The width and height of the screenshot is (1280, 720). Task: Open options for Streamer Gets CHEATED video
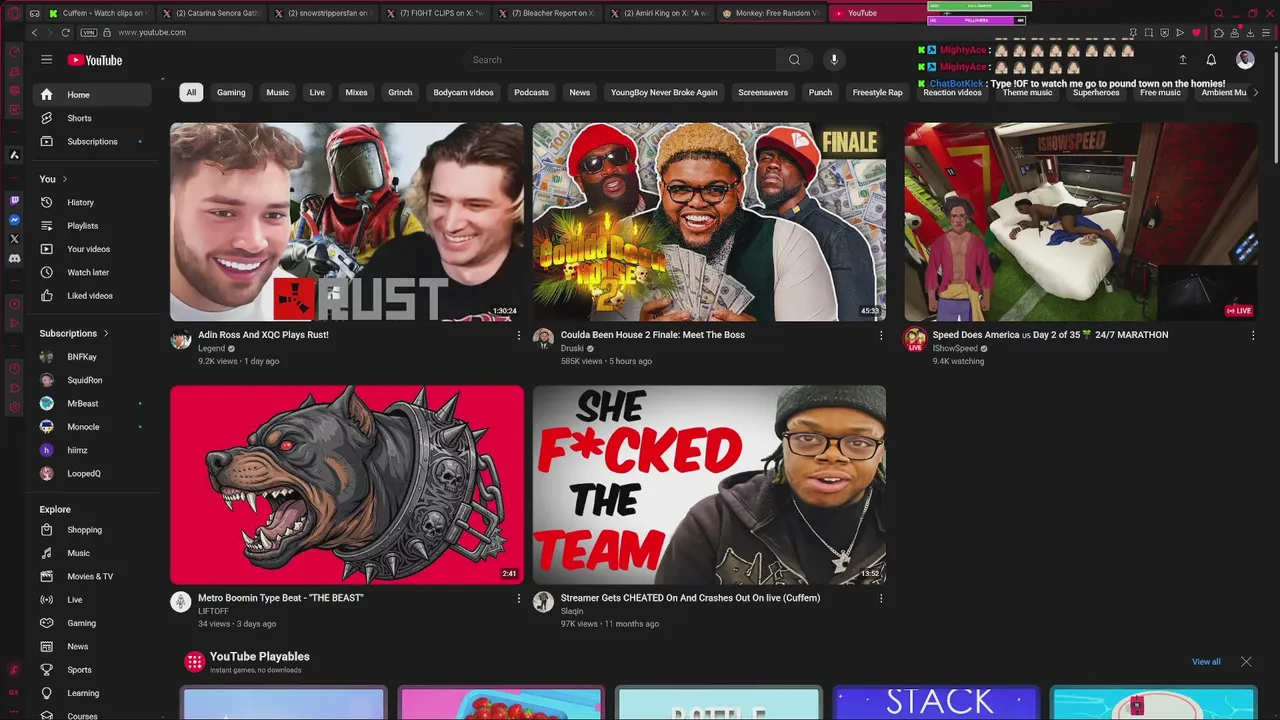pyautogui.click(x=881, y=599)
